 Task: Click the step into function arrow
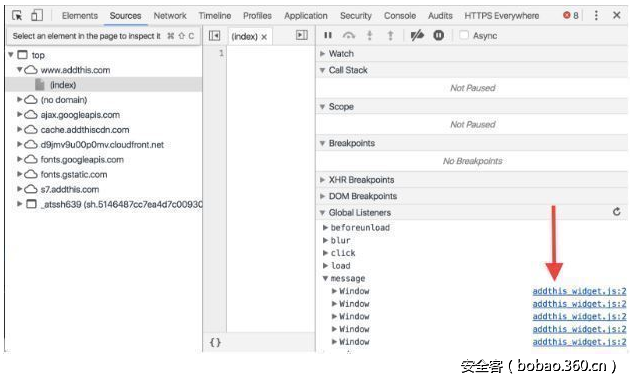pyautogui.click(x=369, y=36)
